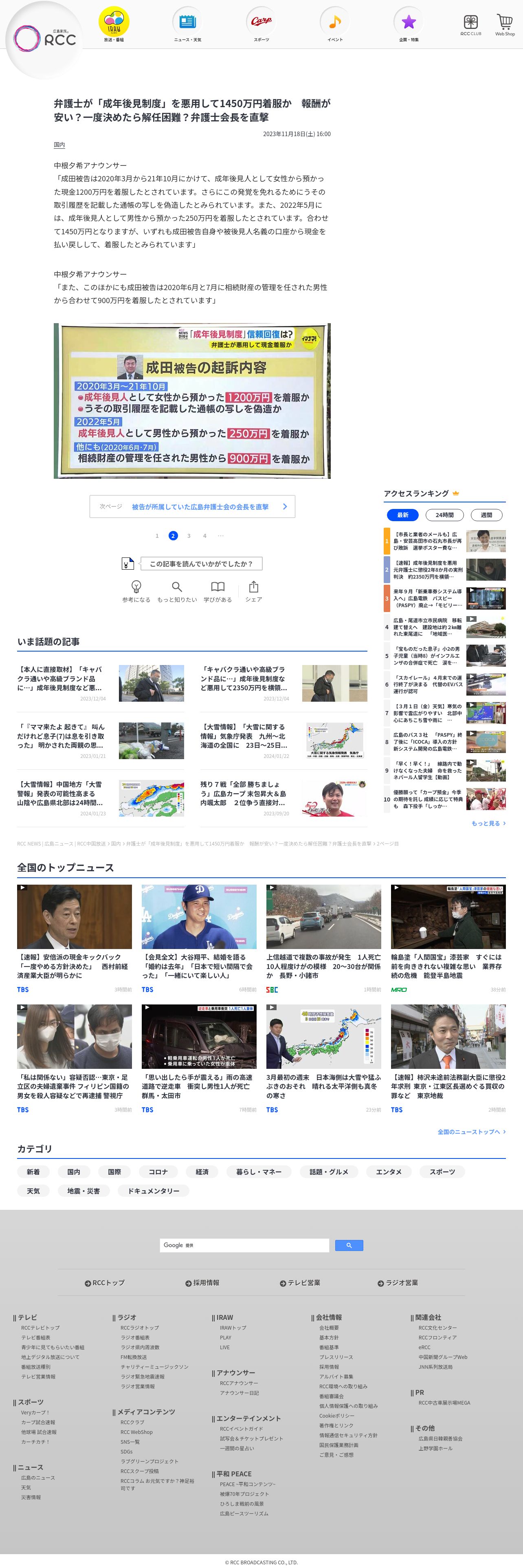Play the 西村前経済産業大臣 news video thumbnail
Screen dimensions: 523x1568
click(x=74, y=916)
